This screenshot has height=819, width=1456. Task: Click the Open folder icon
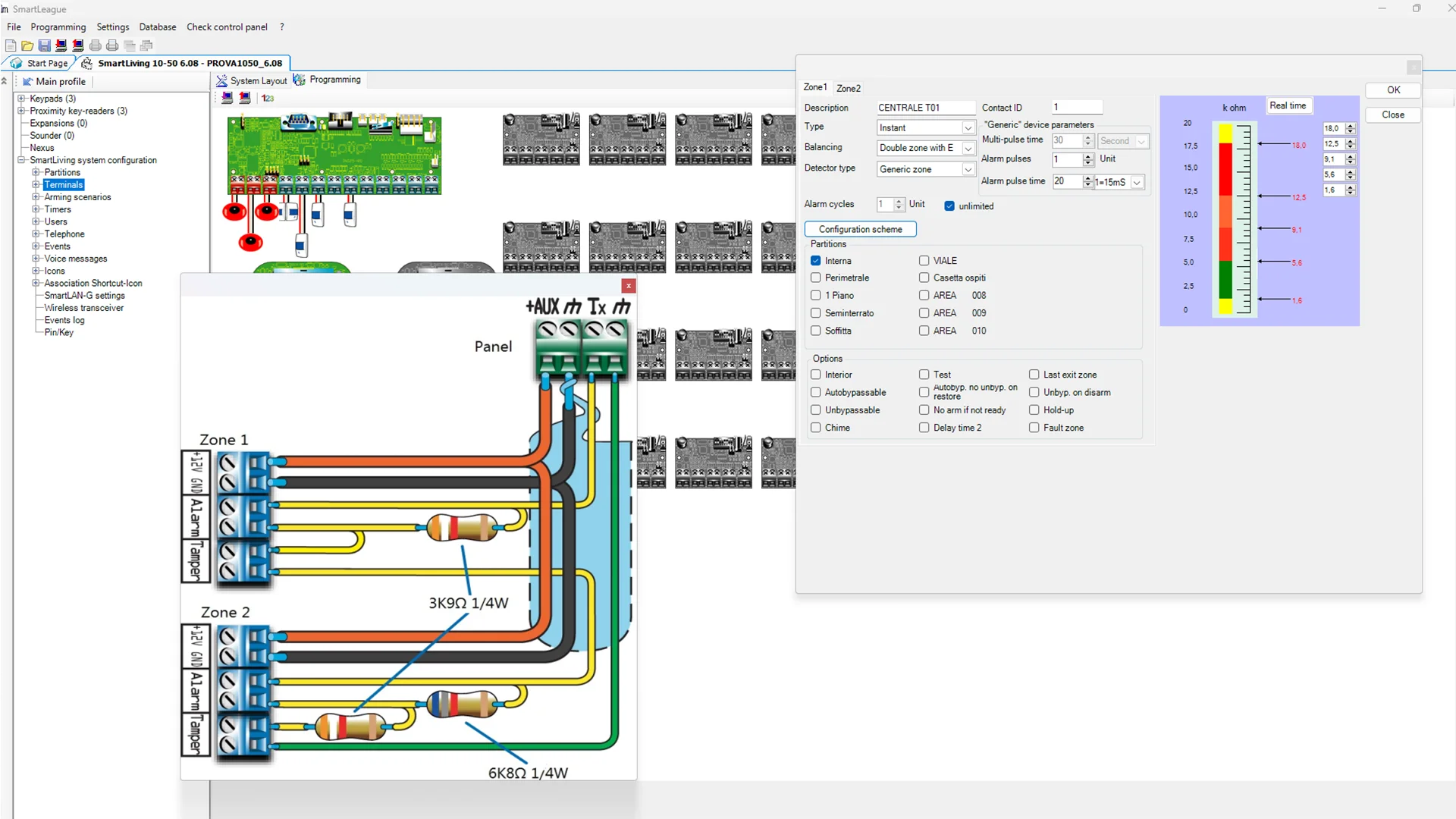click(x=27, y=45)
